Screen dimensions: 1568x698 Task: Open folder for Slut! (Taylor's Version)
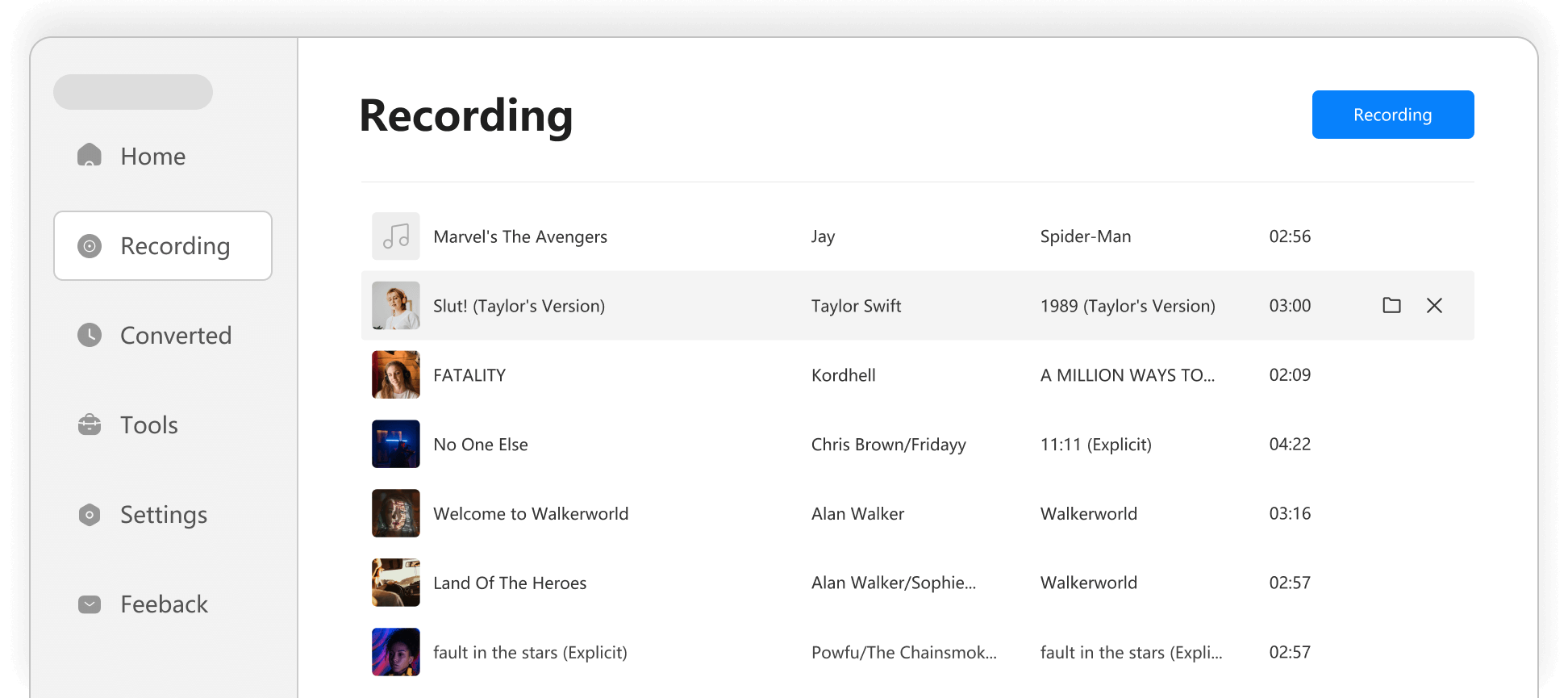[x=1391, y=305]
